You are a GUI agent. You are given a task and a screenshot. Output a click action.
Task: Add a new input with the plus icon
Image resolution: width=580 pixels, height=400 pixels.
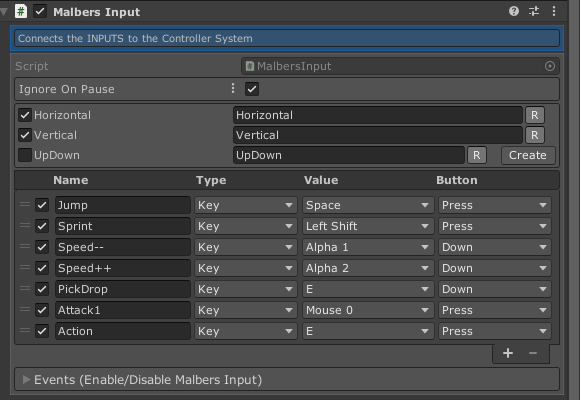pyautogui.click(x=508, y=353)
